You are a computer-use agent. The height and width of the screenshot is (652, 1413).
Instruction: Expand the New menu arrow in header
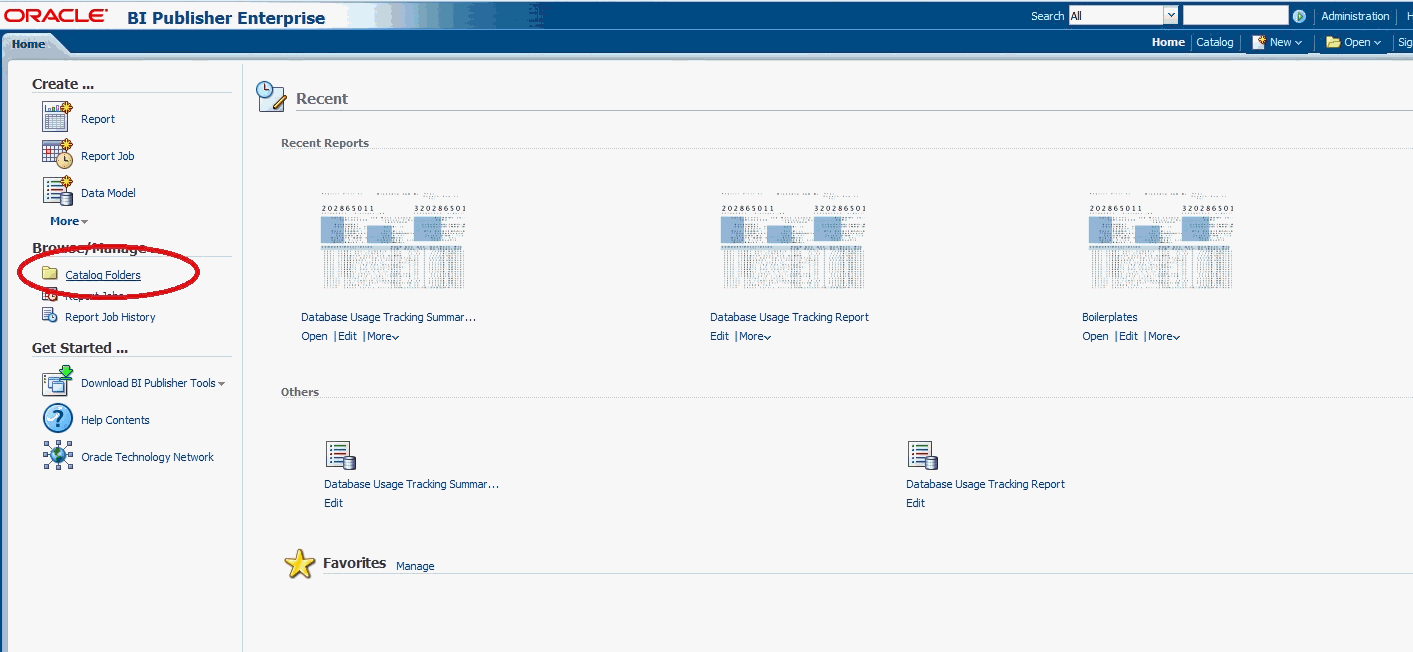tap(1299, 43)
